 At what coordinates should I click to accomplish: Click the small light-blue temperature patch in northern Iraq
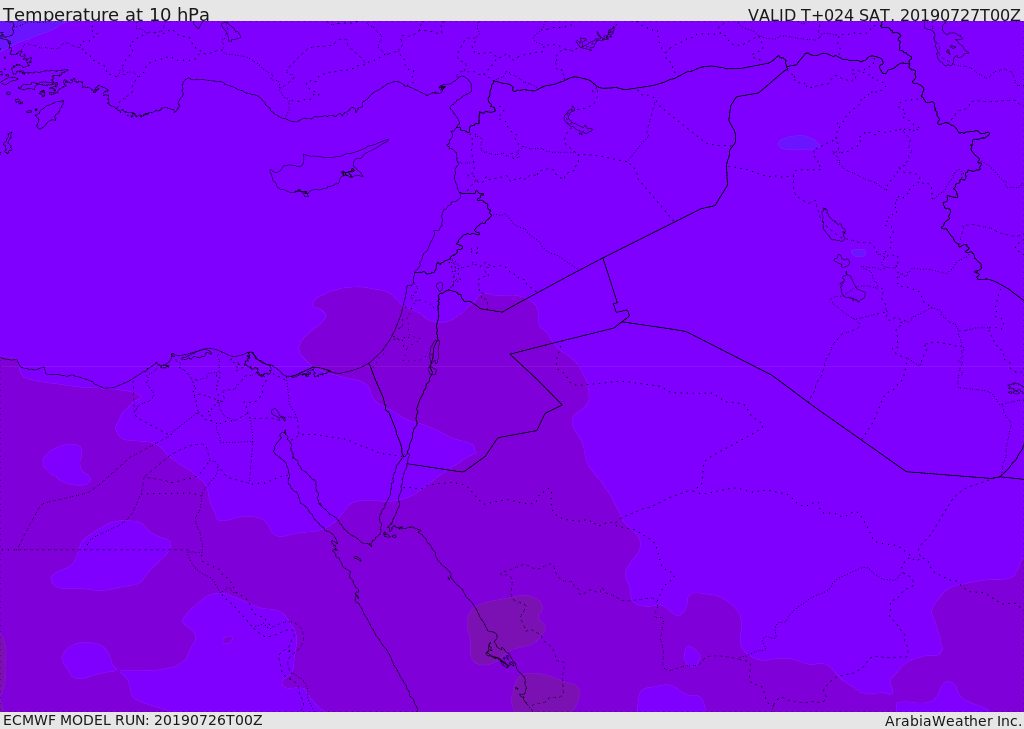(798, 142)
